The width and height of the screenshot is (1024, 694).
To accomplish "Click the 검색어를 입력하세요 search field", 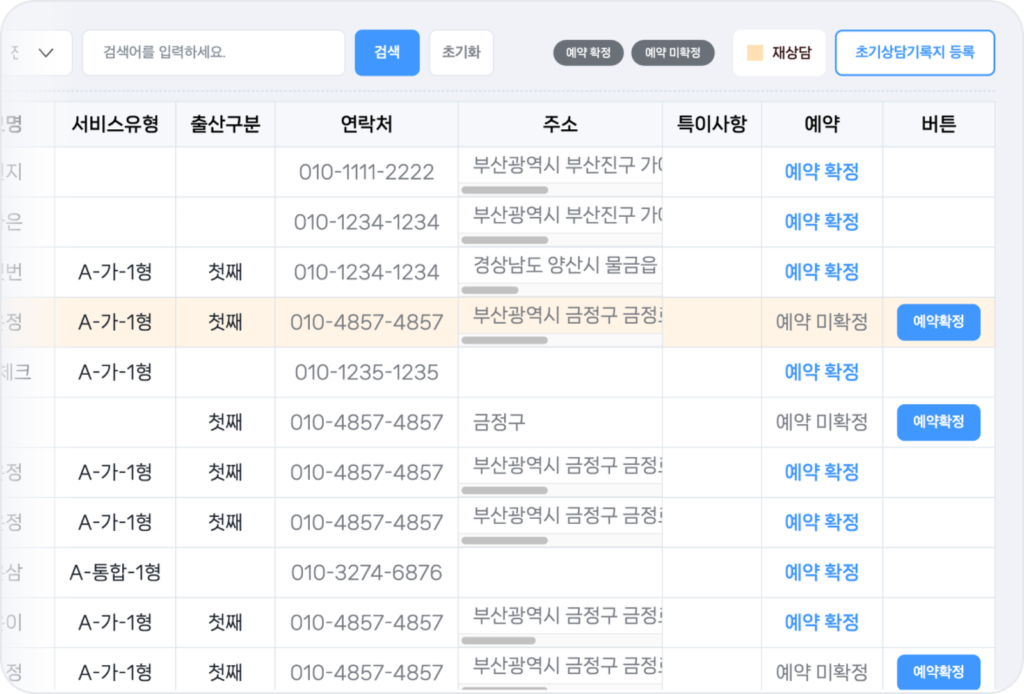I will tap(213, 53).
